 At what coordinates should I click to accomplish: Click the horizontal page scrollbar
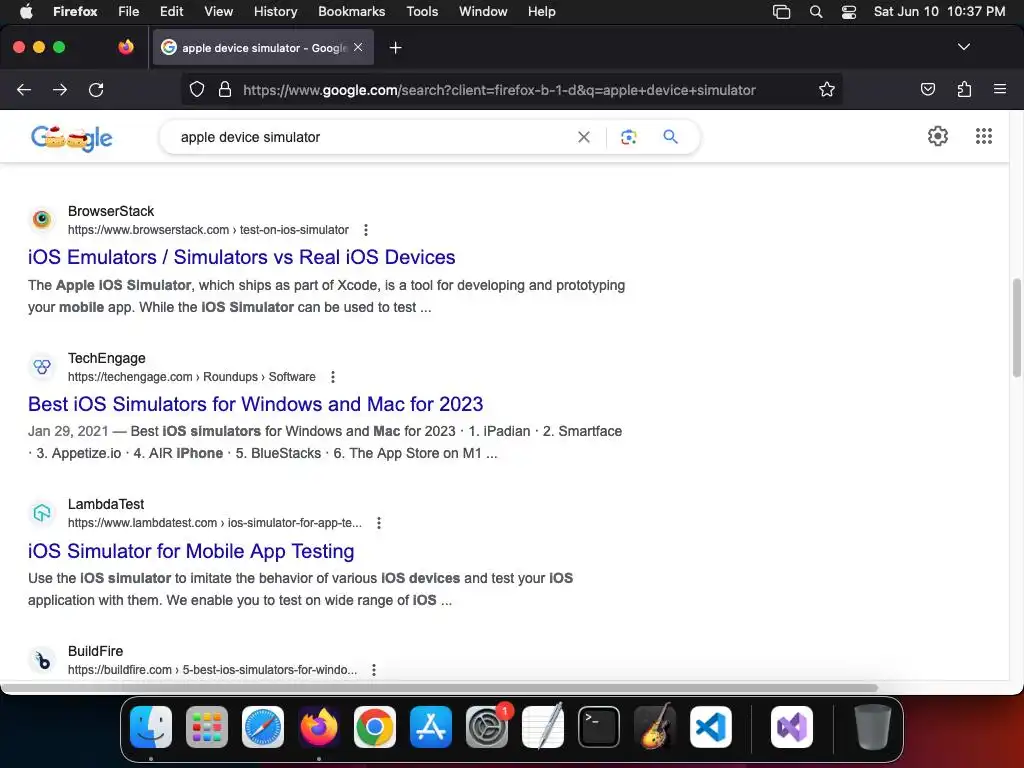439,688
